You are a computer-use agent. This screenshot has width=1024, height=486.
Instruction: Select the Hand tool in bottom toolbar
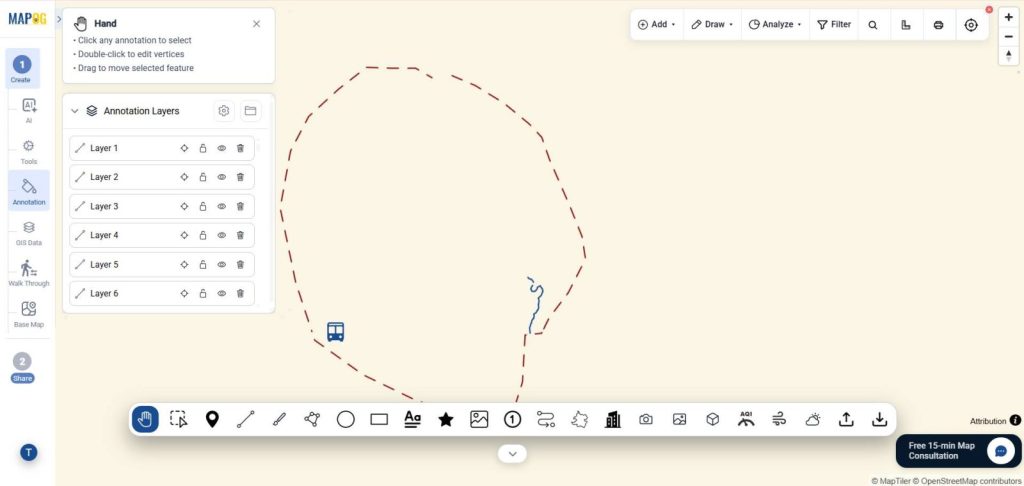click(145, 419)
